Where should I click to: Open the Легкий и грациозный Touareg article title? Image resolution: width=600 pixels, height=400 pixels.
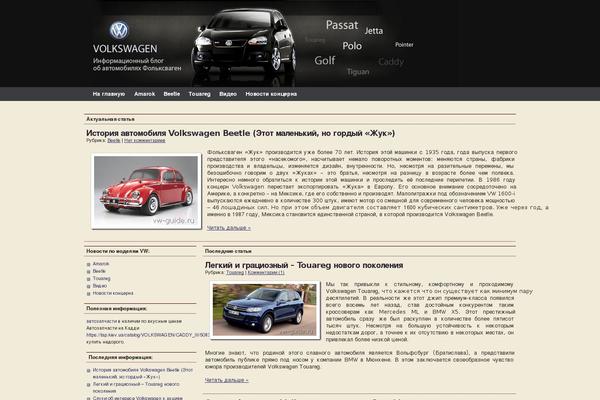tap(304, 265)
